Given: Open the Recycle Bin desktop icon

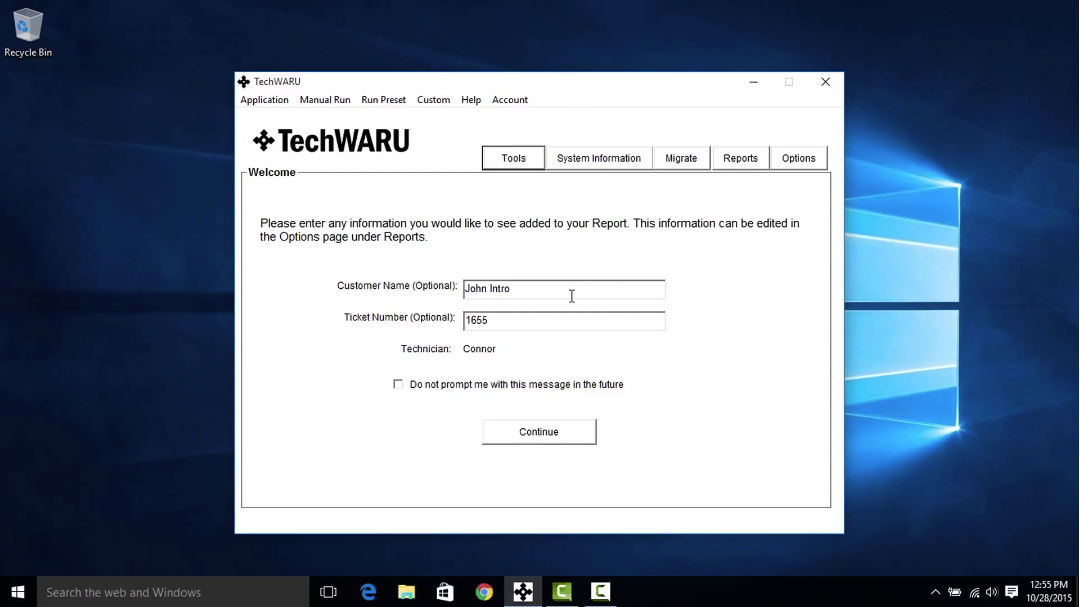Looking at the screenshot, I should 28,33.
